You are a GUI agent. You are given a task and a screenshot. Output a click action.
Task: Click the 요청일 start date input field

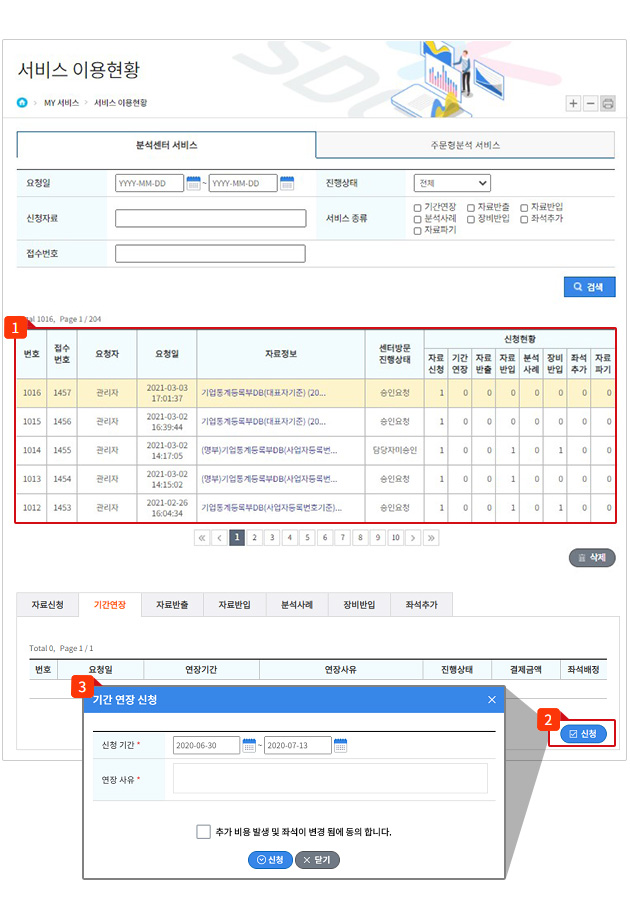(x=149, y=183)
